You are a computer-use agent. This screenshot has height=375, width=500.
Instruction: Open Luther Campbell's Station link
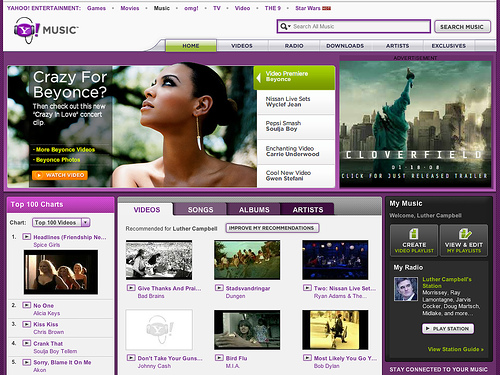[x=447, y=282]
